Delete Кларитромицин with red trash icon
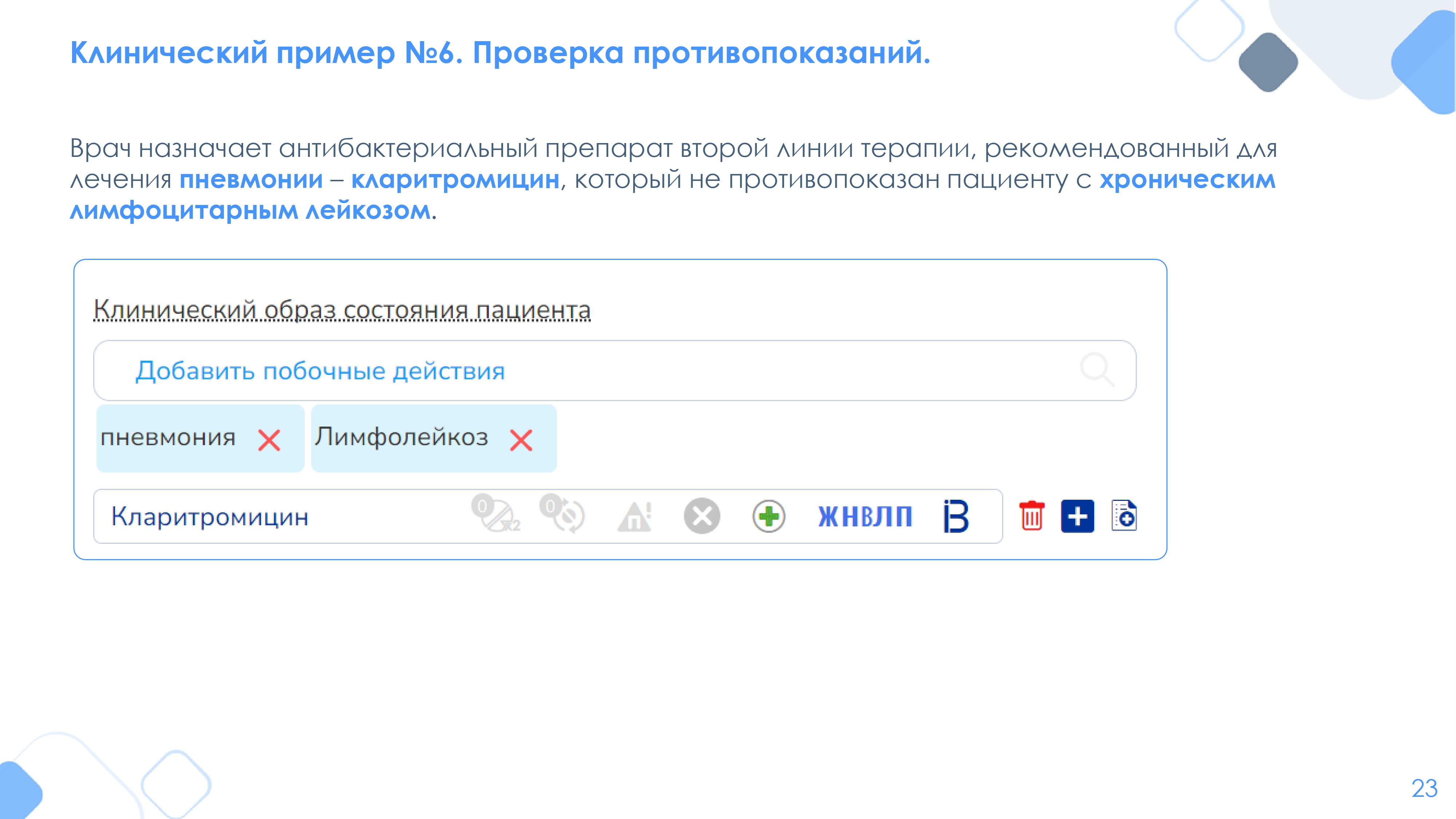This screenshot has width=1456, height=819. pyautogui.click(x=1032, y=515)
